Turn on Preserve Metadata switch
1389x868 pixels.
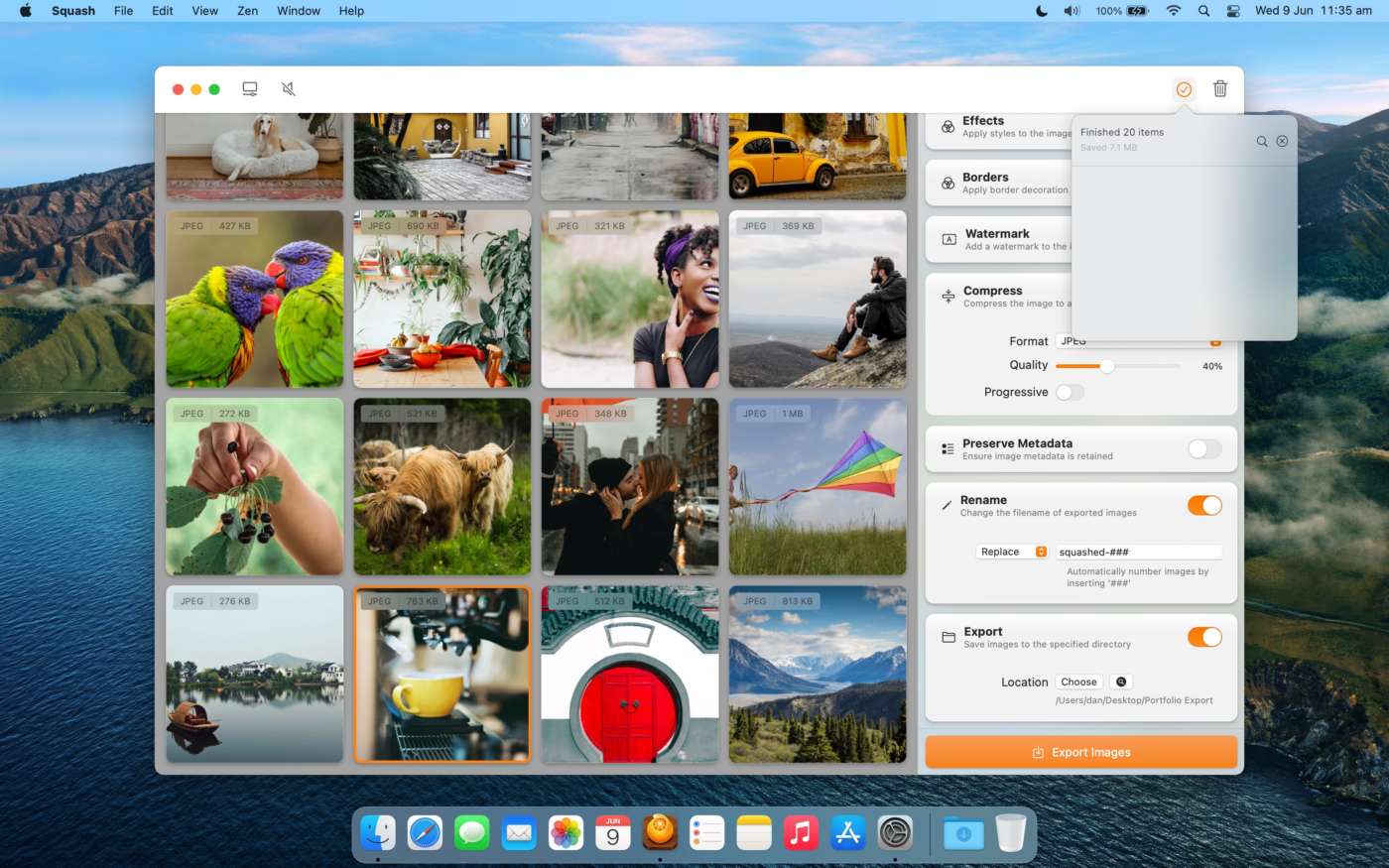click(1204, 449)
